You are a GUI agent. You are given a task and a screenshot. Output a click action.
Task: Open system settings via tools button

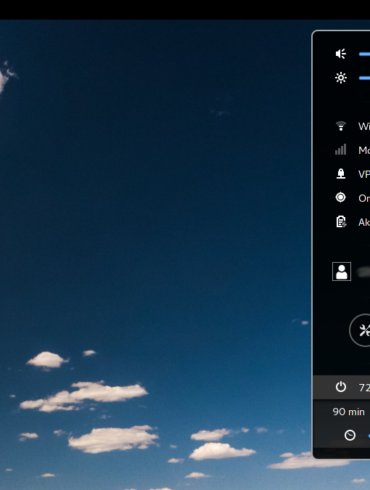click(360, 330)
